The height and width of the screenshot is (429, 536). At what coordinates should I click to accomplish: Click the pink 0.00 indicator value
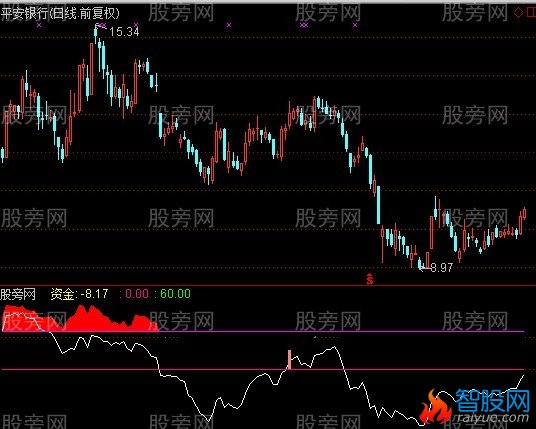click(x=137, y=294)
